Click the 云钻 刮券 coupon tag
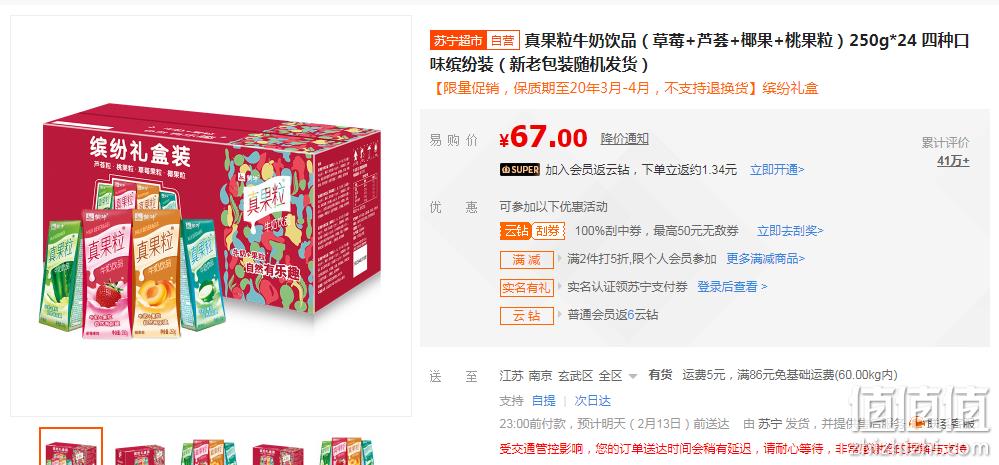This screenshot has height=465, width=999. 532,231
